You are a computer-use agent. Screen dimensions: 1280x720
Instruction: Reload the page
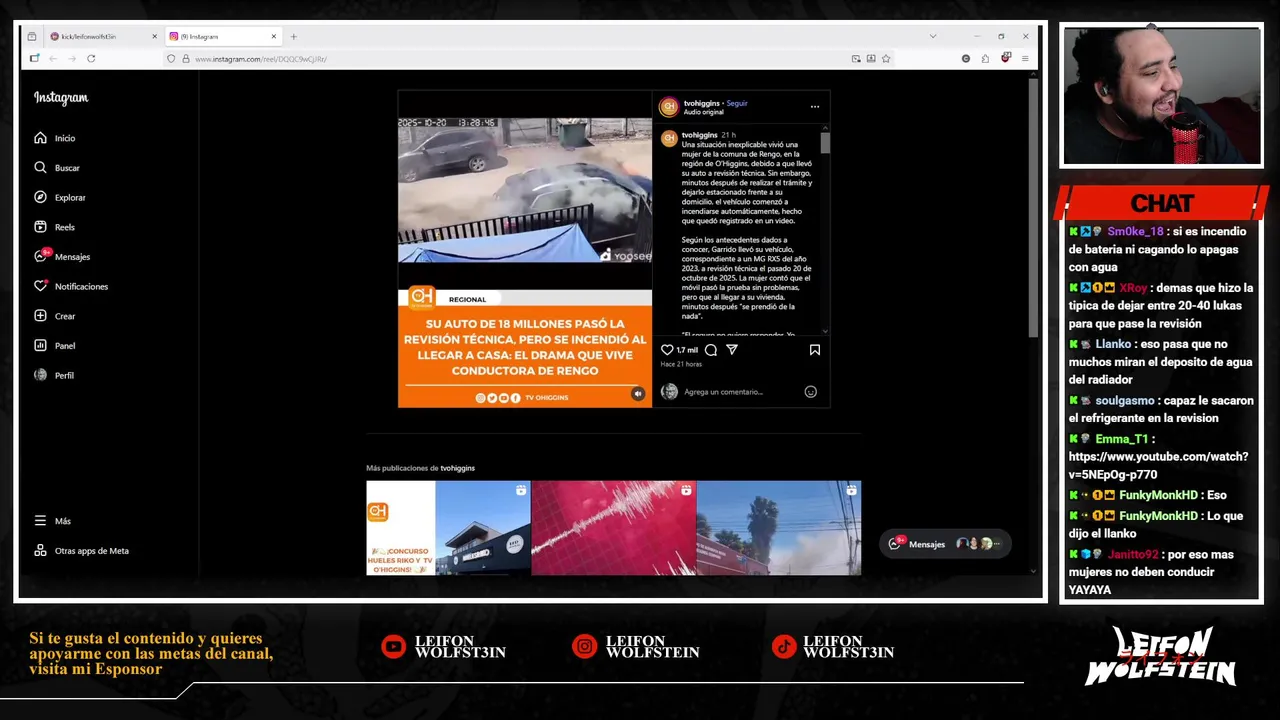point(91,58)
